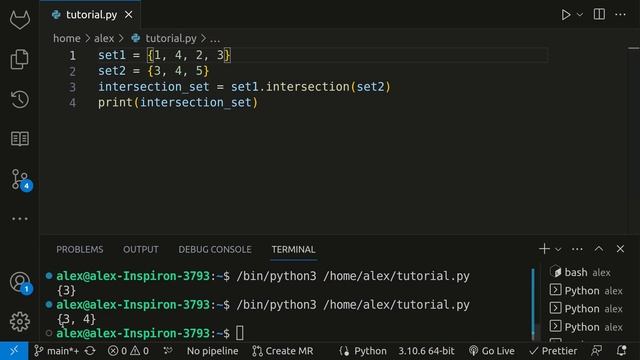
Task: Click the print(intersection_set) line
Action: (x=178, y=102)
